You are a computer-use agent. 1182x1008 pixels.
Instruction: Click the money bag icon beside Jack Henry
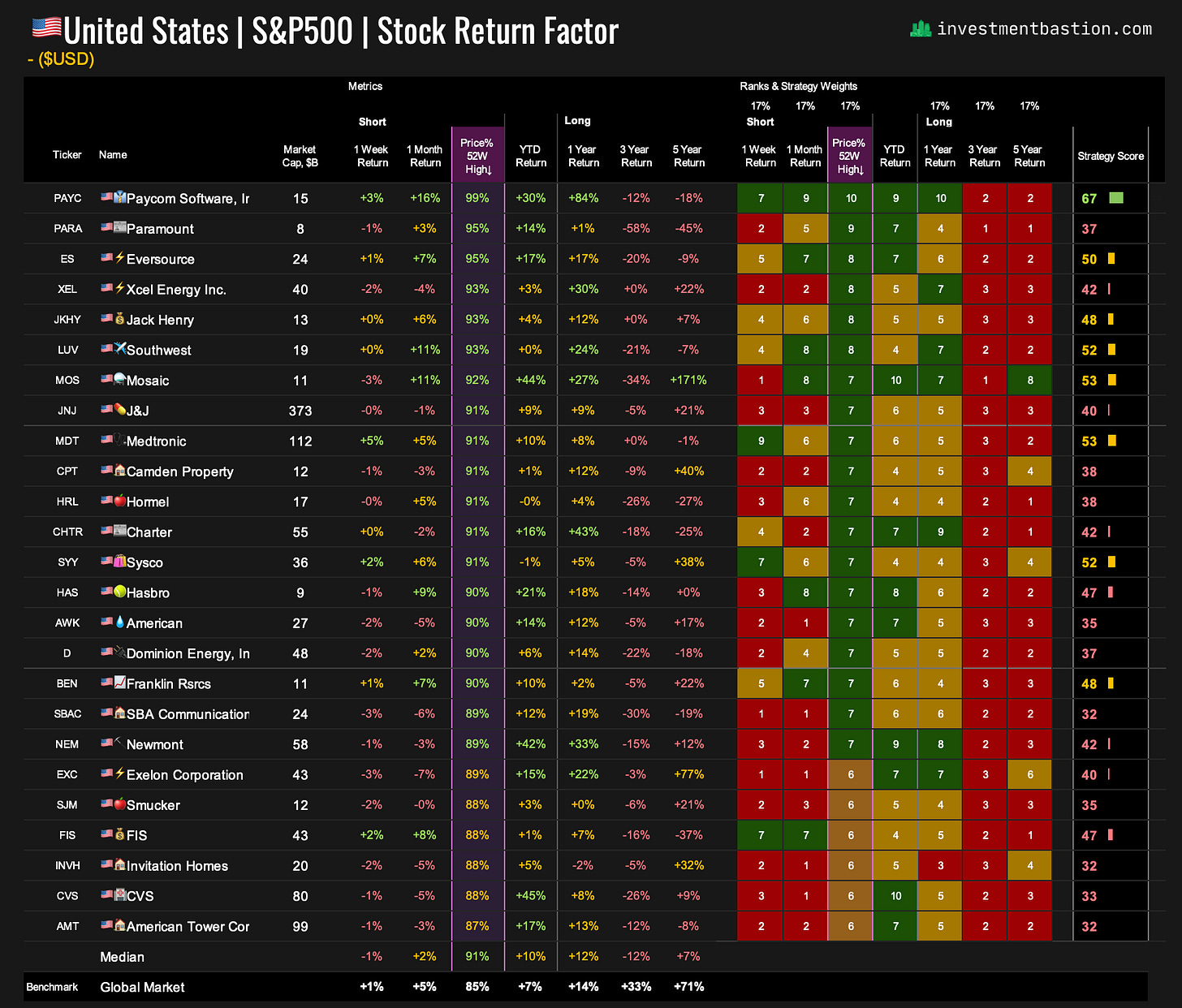[x=120, y=318]
